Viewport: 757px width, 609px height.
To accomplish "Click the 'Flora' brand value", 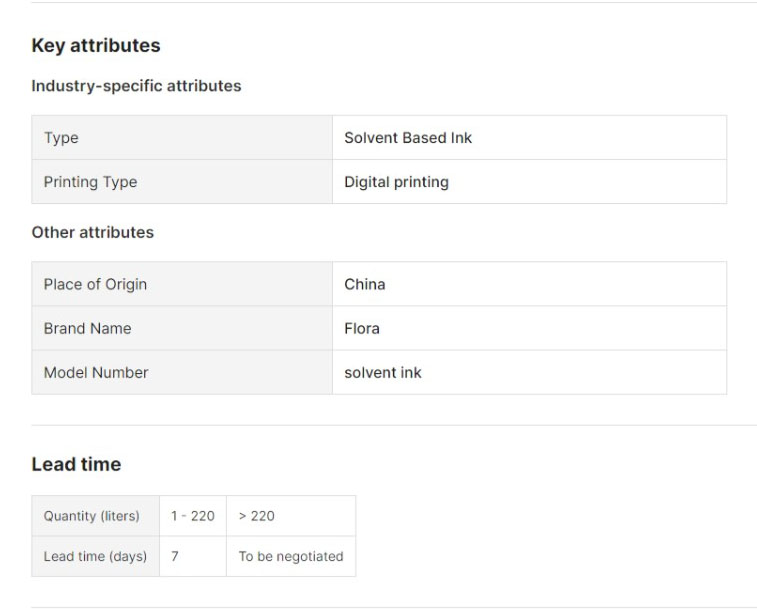I will pyautogui.click(x=362, y=328).
